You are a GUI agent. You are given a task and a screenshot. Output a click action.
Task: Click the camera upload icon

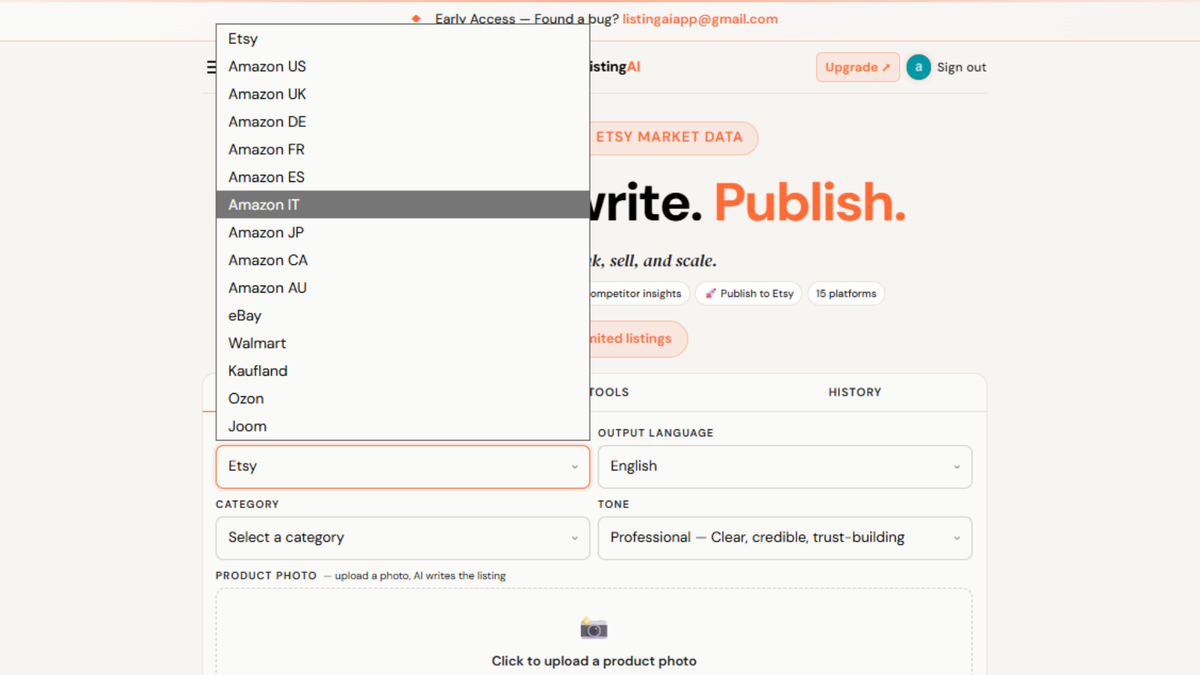[x=594, y=628]
